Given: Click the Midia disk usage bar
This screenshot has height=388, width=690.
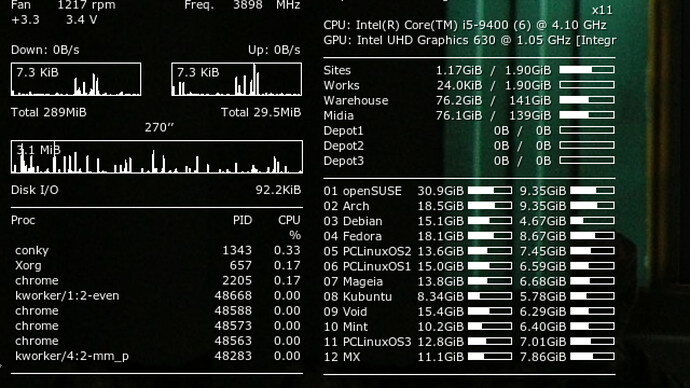Looking at the screenshot, I should [x=587, y=115].
